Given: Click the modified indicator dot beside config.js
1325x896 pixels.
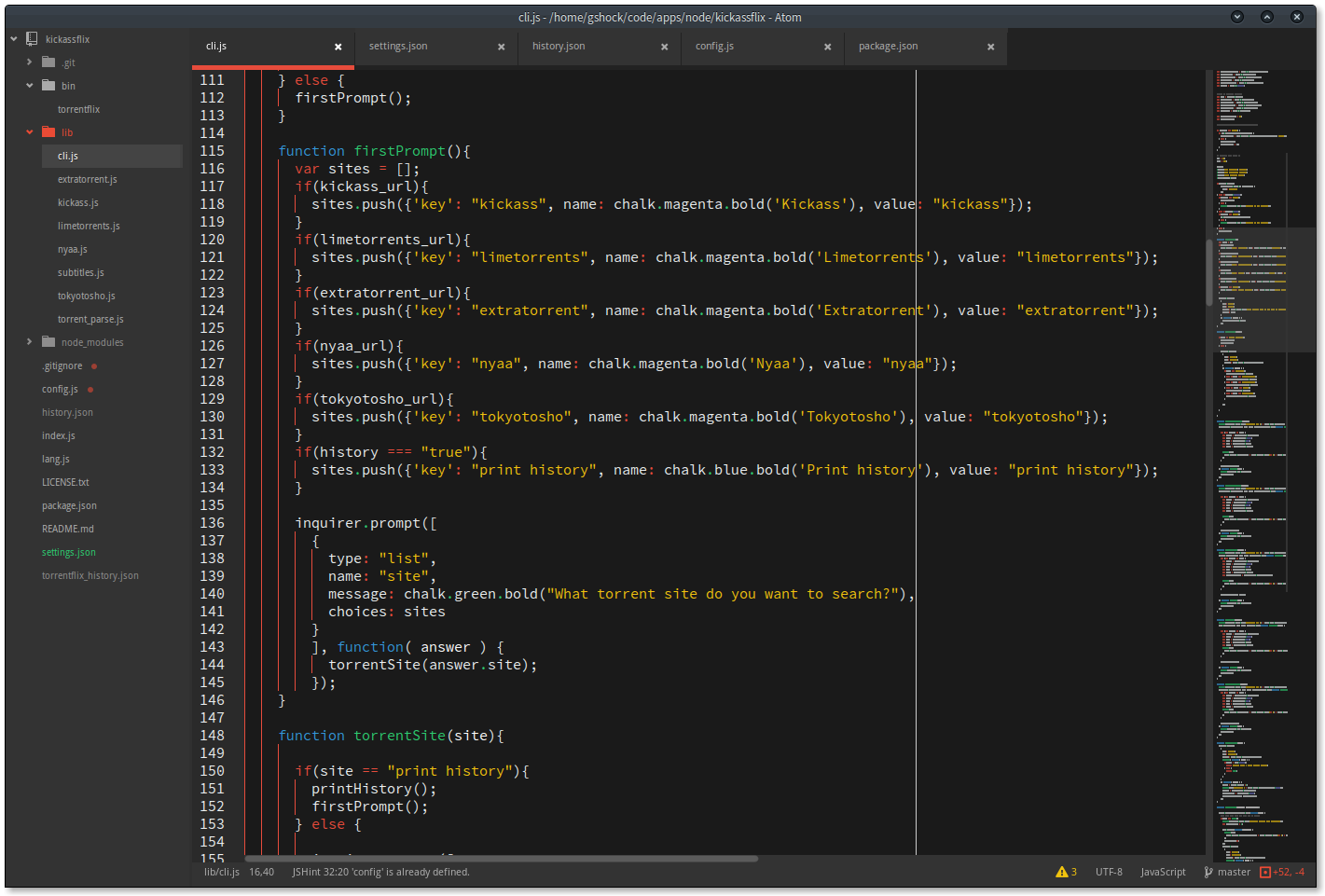Looking at the screenshot, I should pos(93,389).
